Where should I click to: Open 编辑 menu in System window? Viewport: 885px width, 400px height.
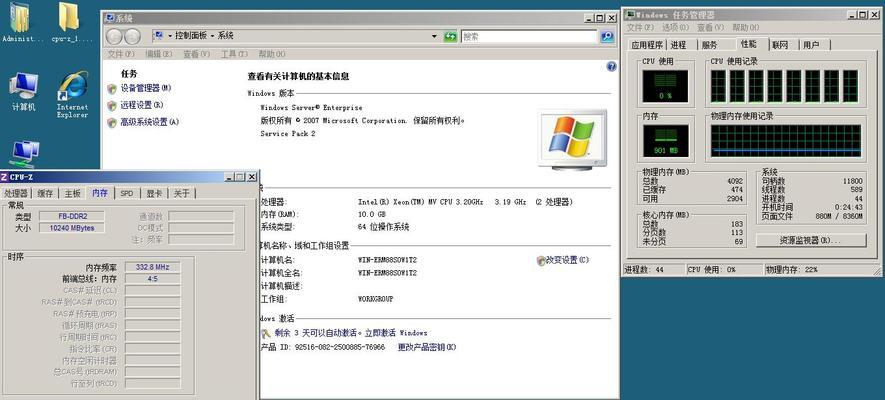(159, 54)
